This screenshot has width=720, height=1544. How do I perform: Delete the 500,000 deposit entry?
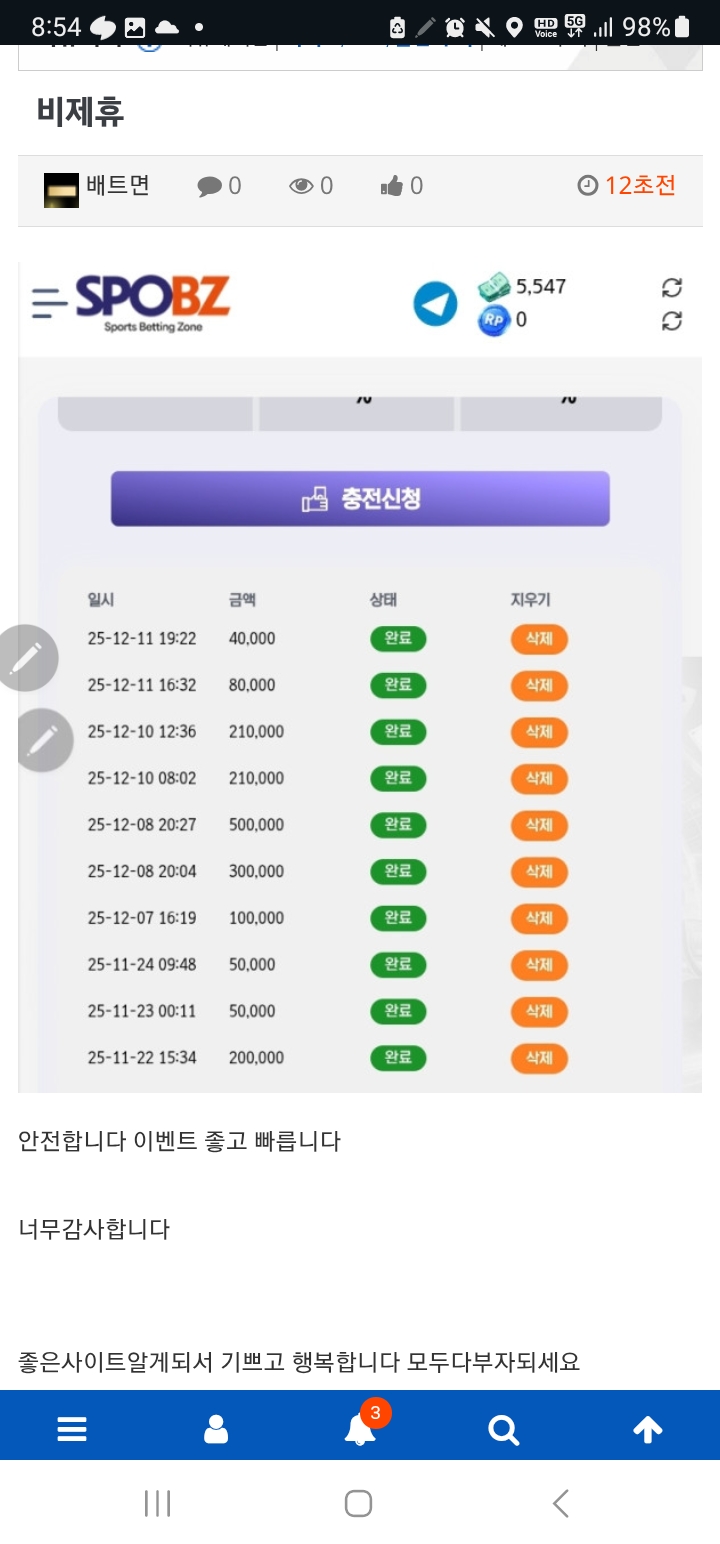pyautogui.click(x=539, y=826)
